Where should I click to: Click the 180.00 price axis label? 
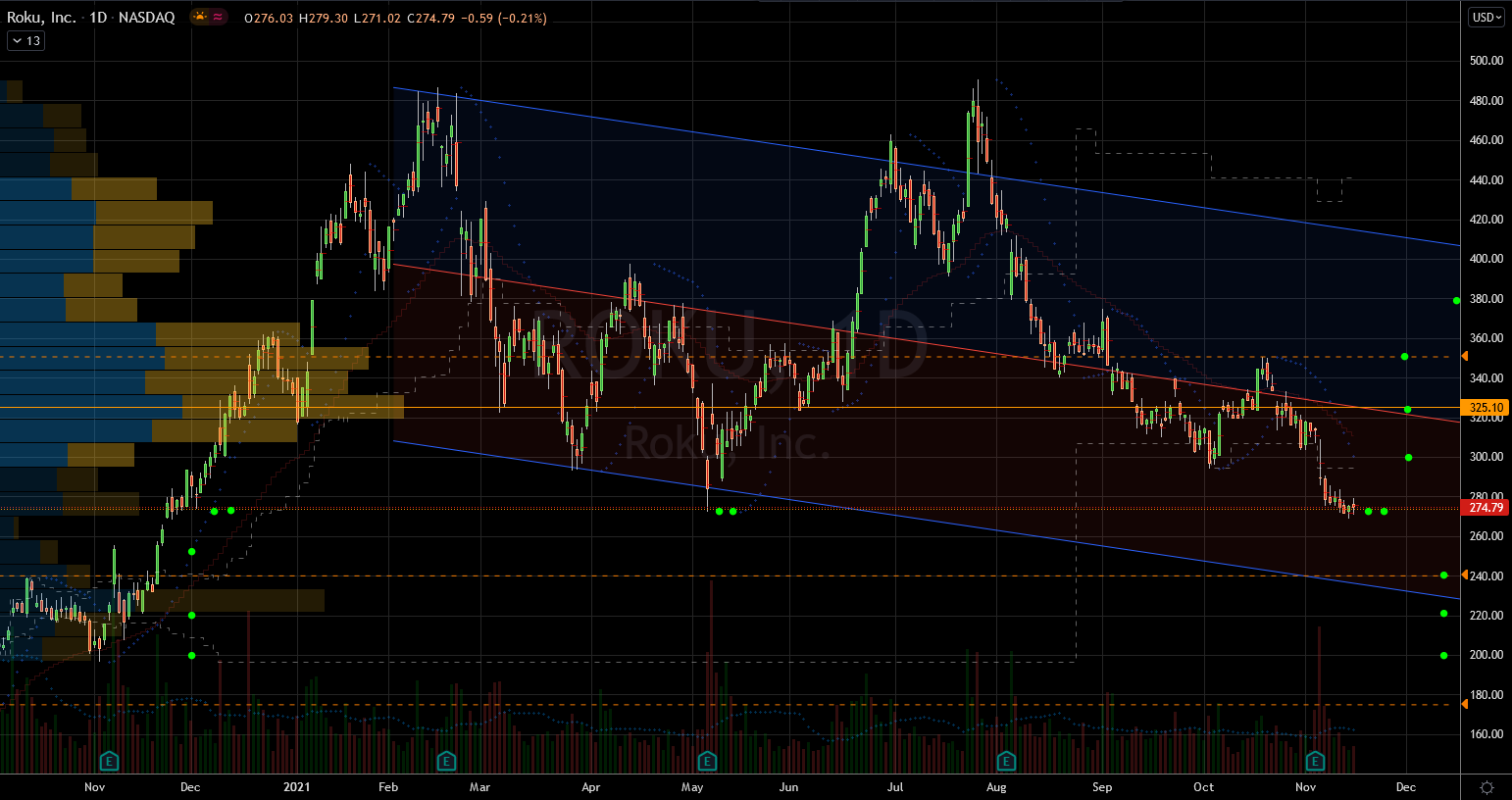[x=1487, y=695]
